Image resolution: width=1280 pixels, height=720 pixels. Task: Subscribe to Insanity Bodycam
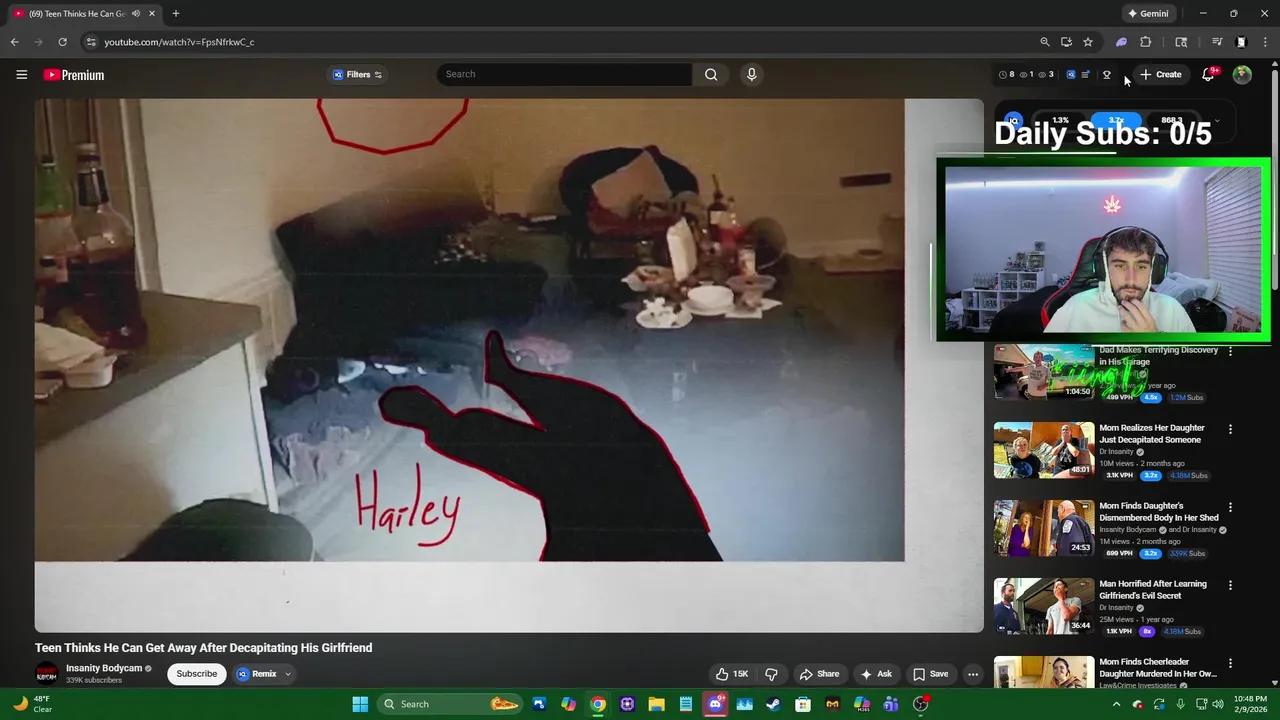click(197, 674)
